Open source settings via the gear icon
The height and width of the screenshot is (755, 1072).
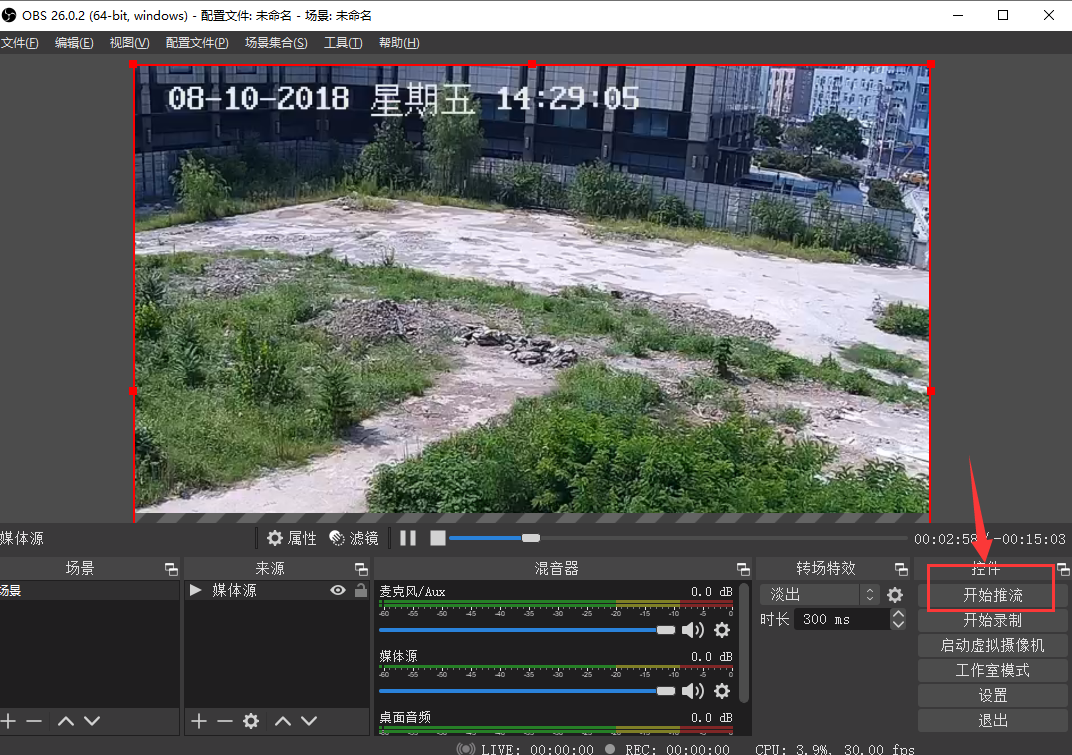(x=251, y=721)
